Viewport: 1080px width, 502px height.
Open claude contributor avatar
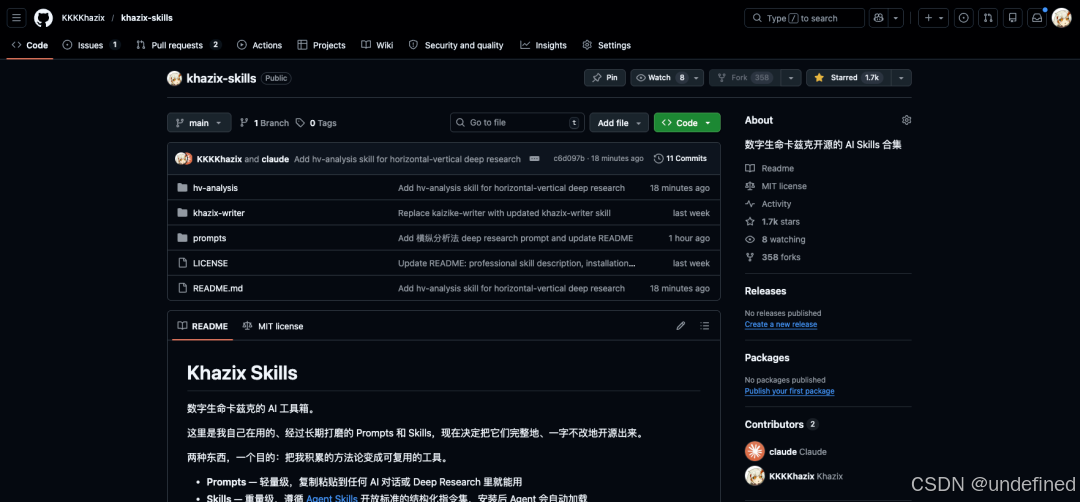(755, 452)
